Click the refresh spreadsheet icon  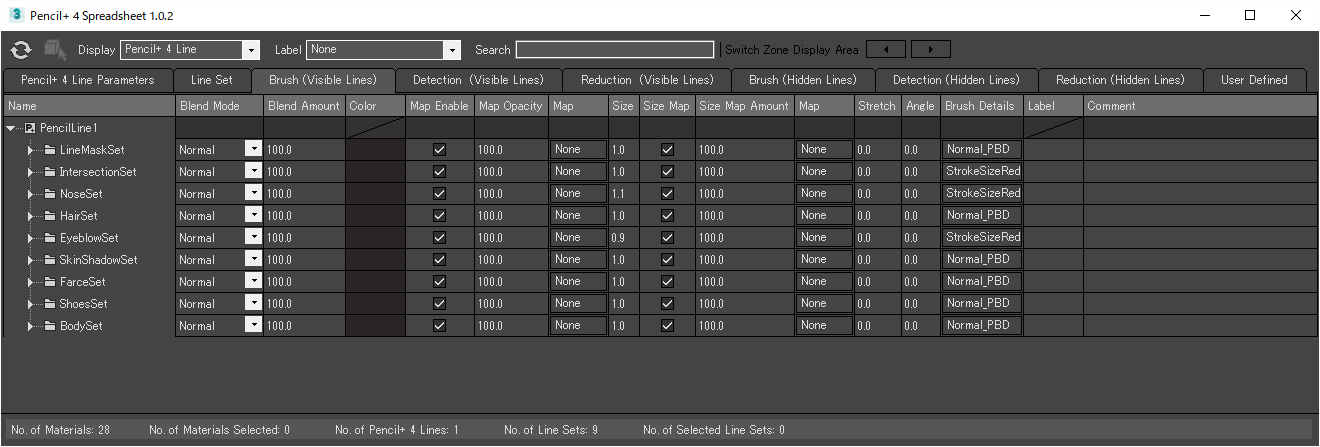(x=21, y=50)
